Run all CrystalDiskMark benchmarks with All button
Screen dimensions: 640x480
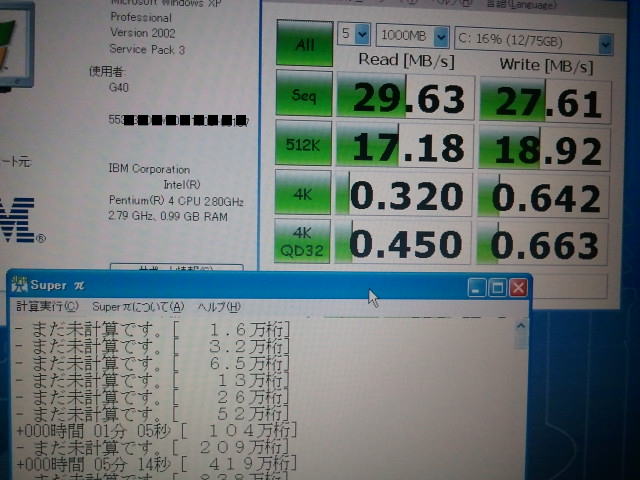coord(304,43)
